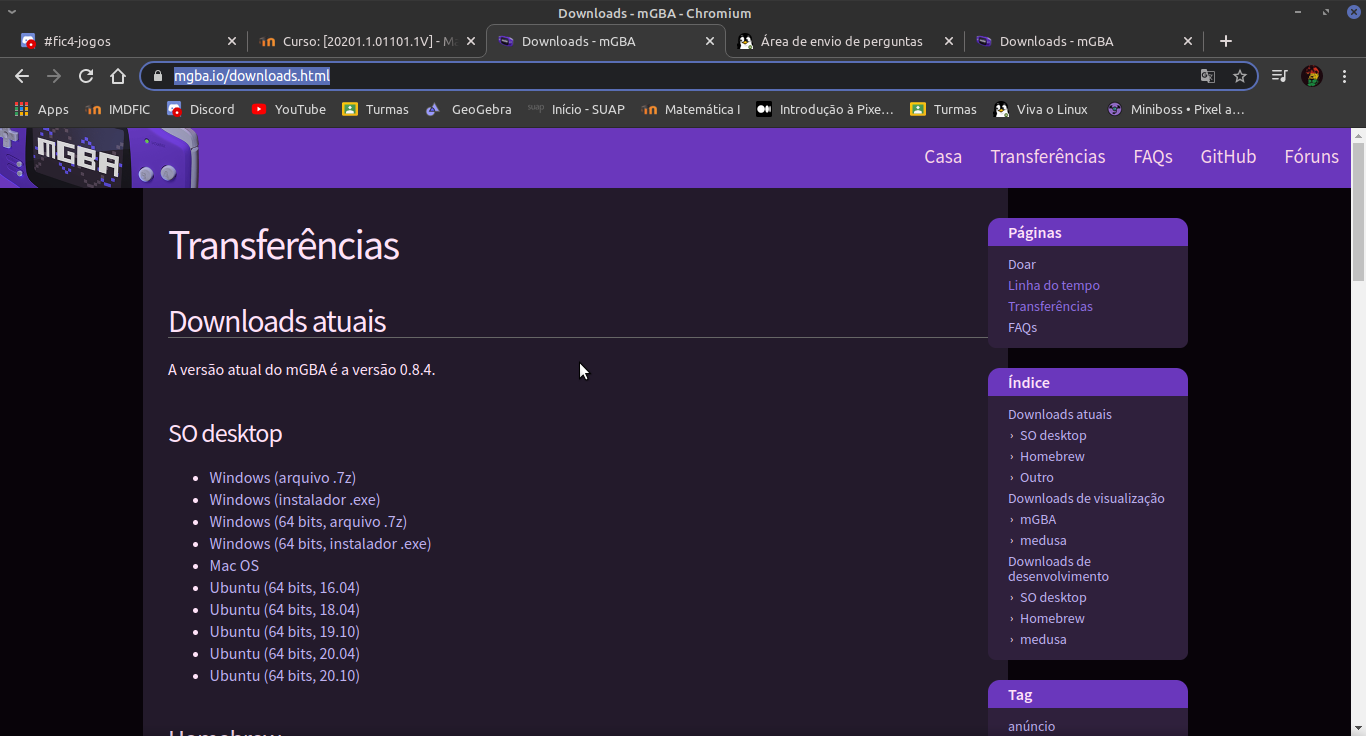This screenshot has height=736, width=1366.
Task: Open the window menu arrow in title bar
Action: pos(11,12)
